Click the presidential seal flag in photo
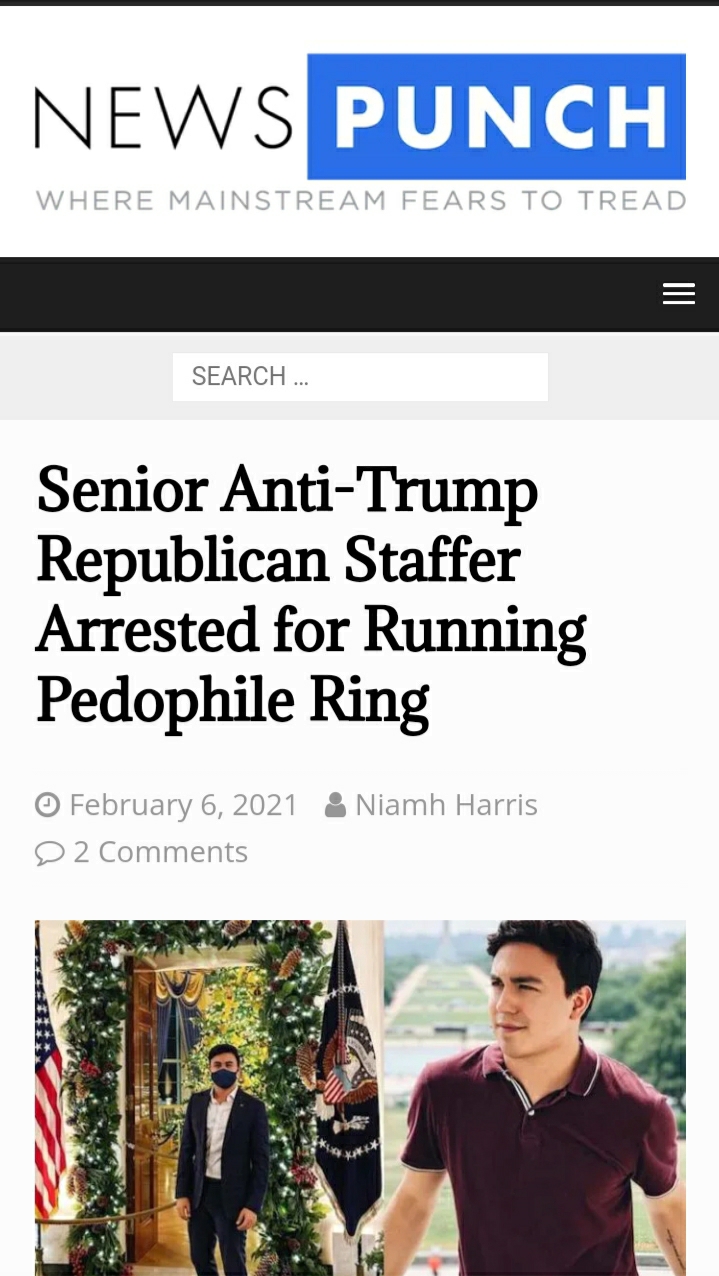This screenshot has height=1276, width=719. [347, 1080]
